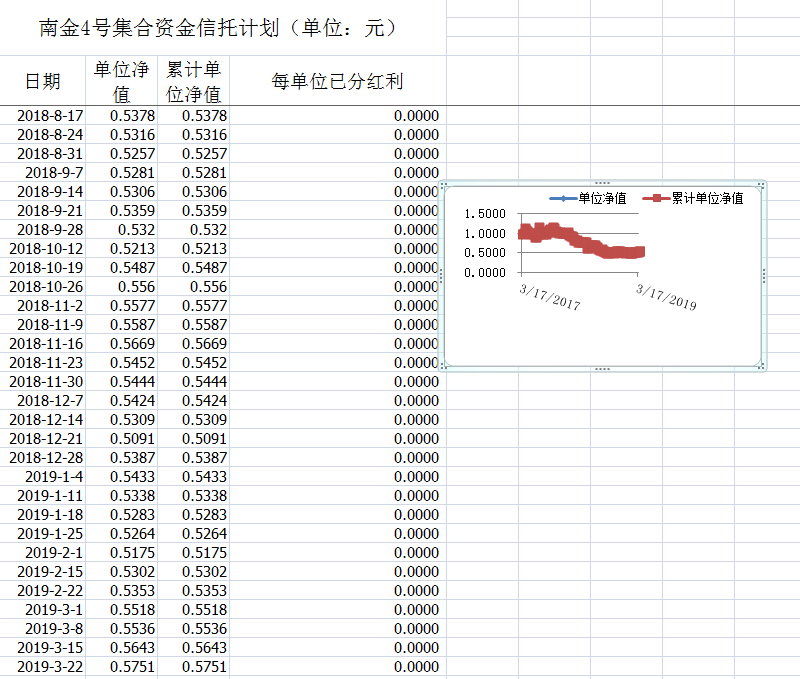The width and height of the screenshot is (800, 679).
Task: Click the 0.0000 dividend cell for 2018-8-17
Action: tap(337, 116)
